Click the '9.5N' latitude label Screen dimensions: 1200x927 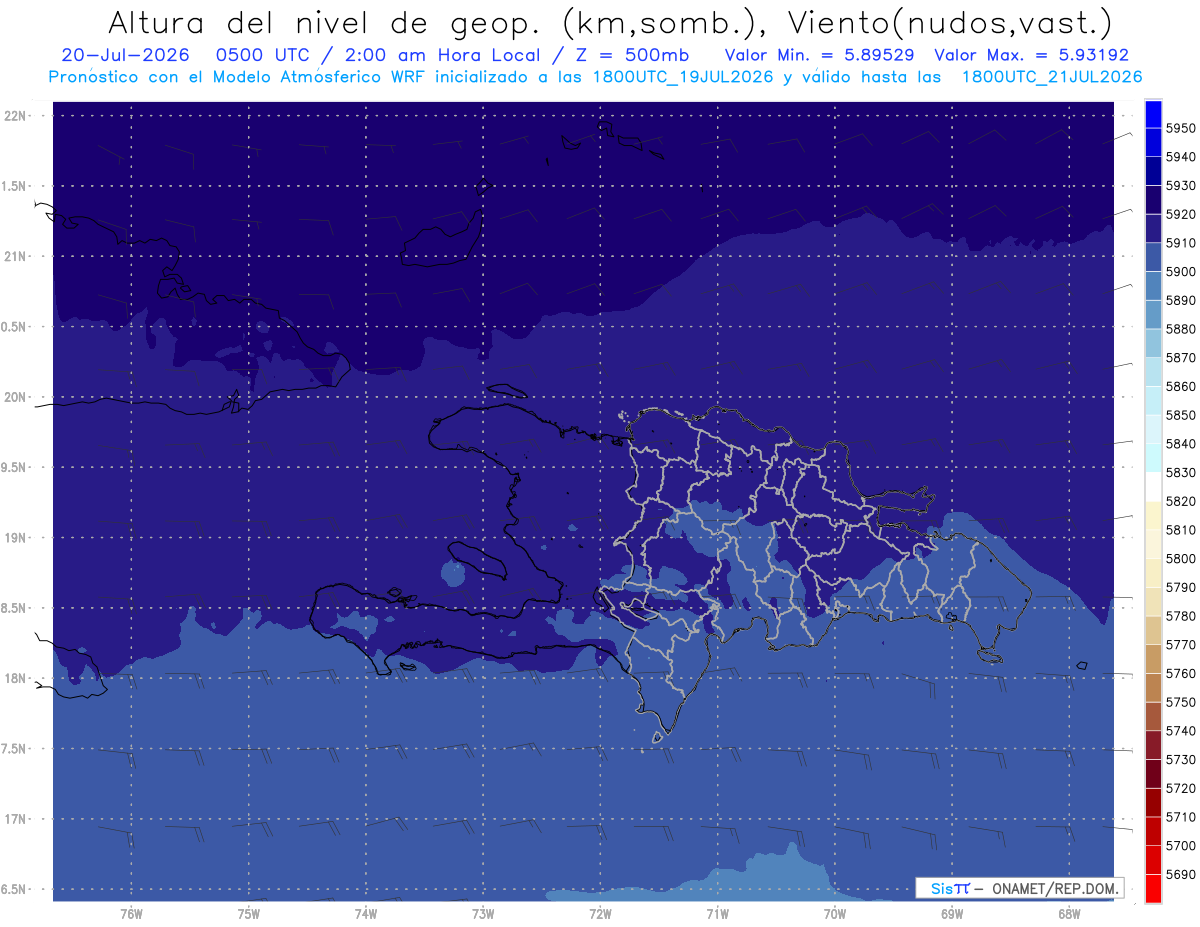tap(14, 467)
